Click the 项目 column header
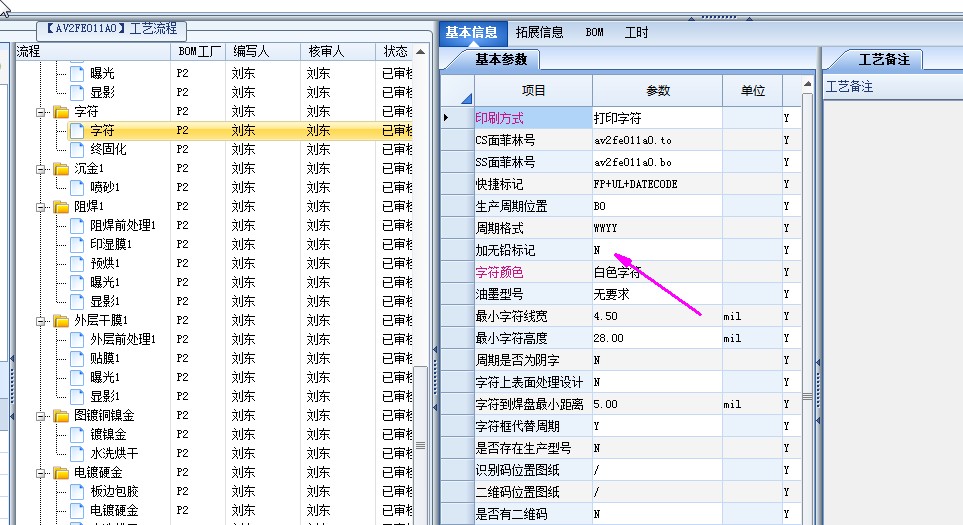Viewport: 963px width, 525px height. coord(533,91)
